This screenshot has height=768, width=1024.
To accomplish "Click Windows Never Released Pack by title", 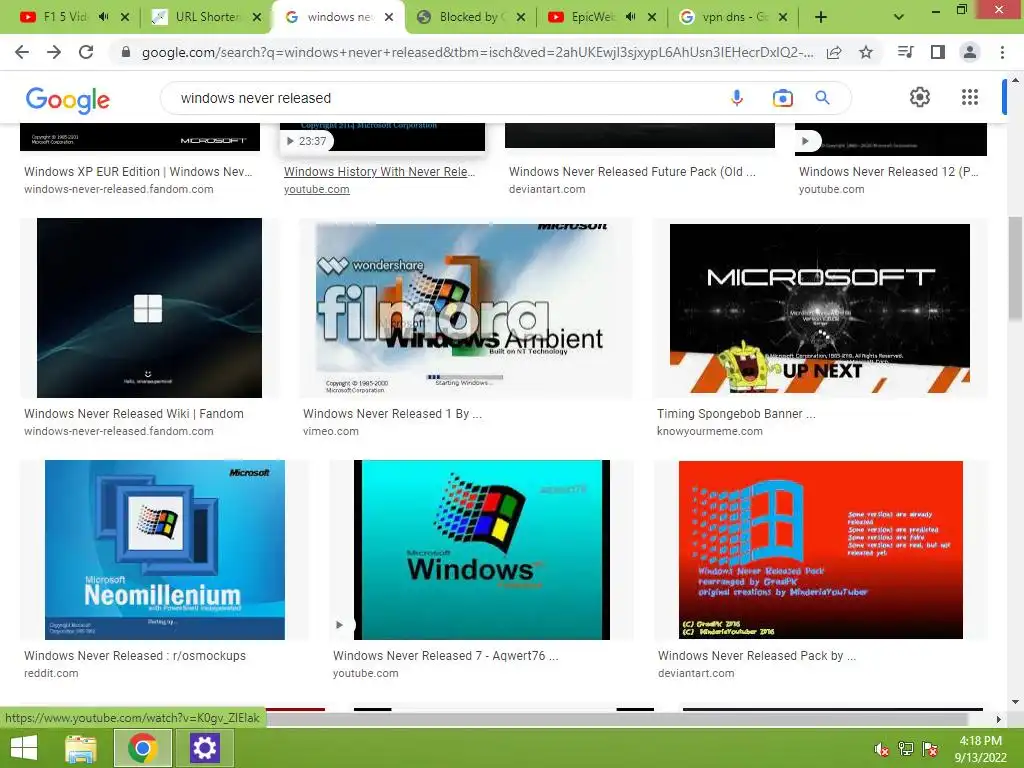I will coord(756,656).
